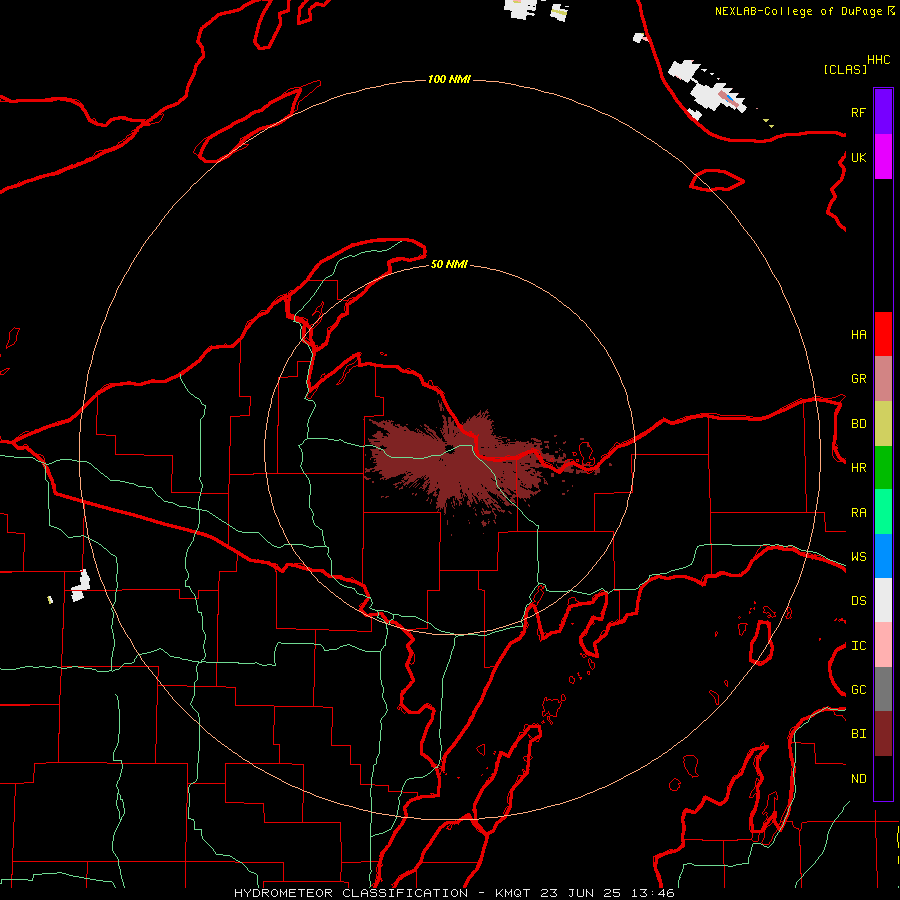The width and height of the screenshot is (900, 900).
Task: Click the 'DS' legend label
Action: (859, 601)
